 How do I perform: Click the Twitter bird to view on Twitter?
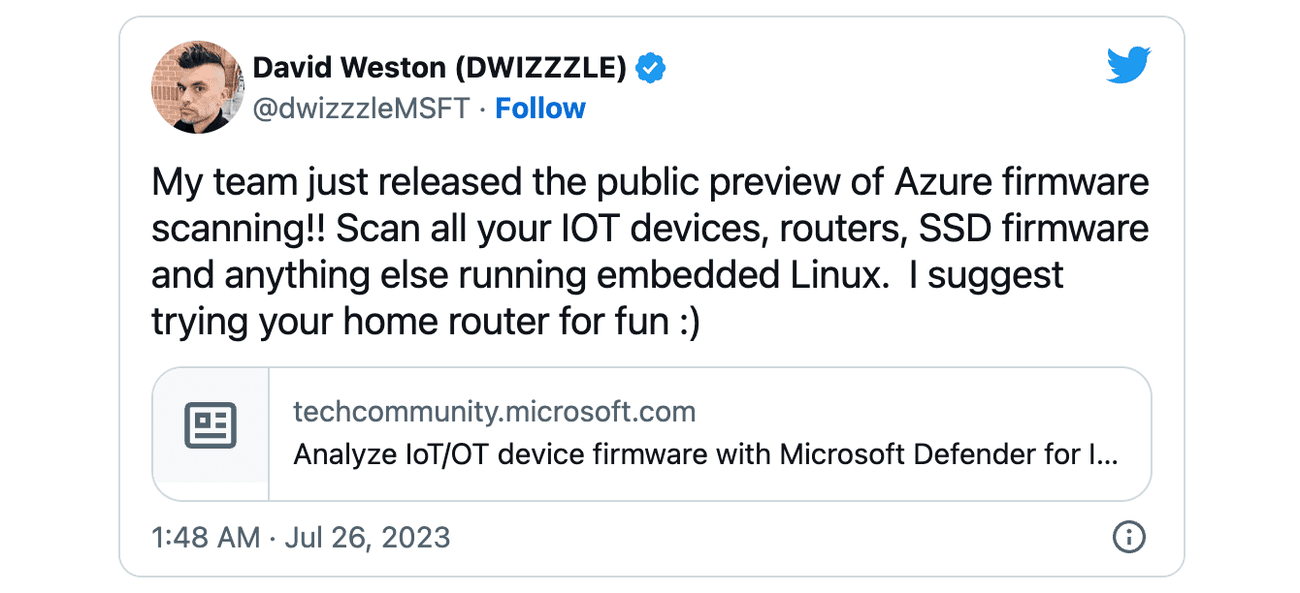coord(1128,64)
